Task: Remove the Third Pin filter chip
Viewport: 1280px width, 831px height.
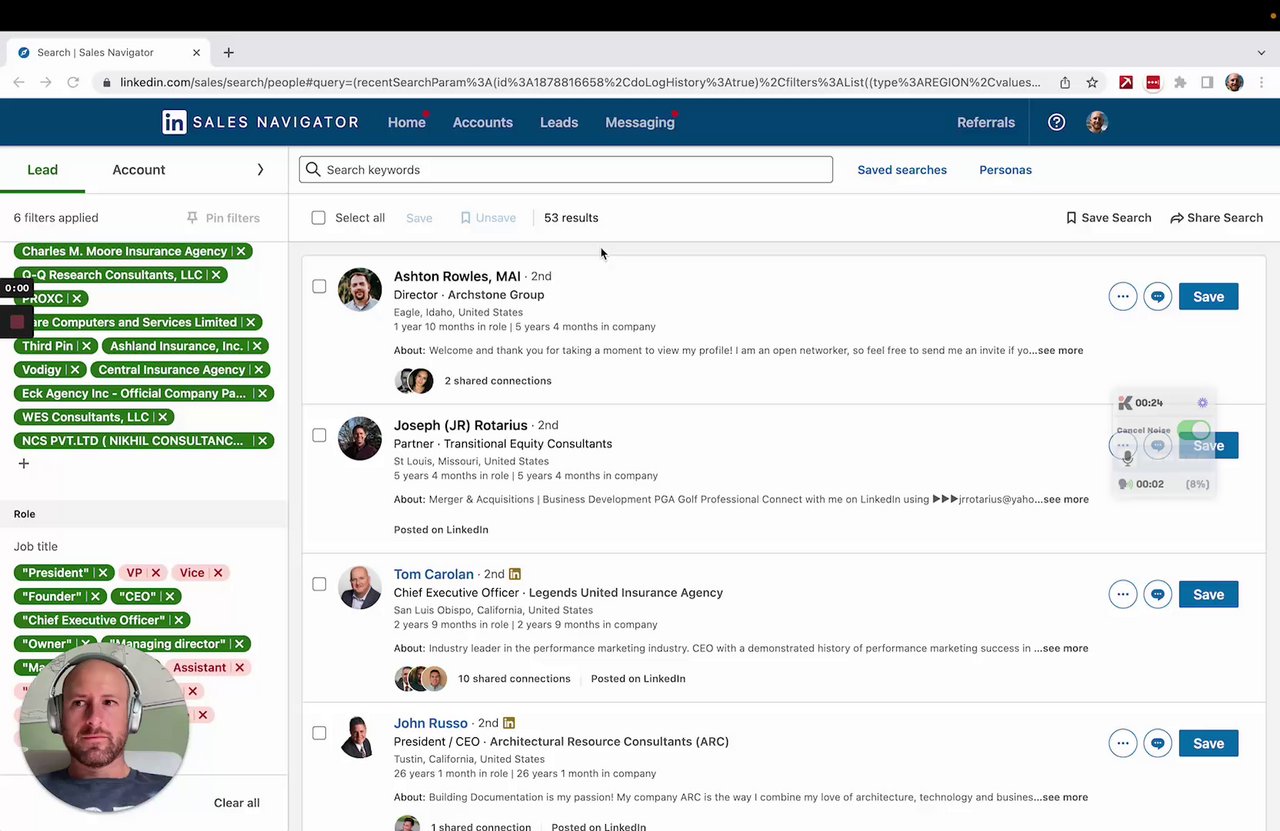Action: (x=87, y=346)
